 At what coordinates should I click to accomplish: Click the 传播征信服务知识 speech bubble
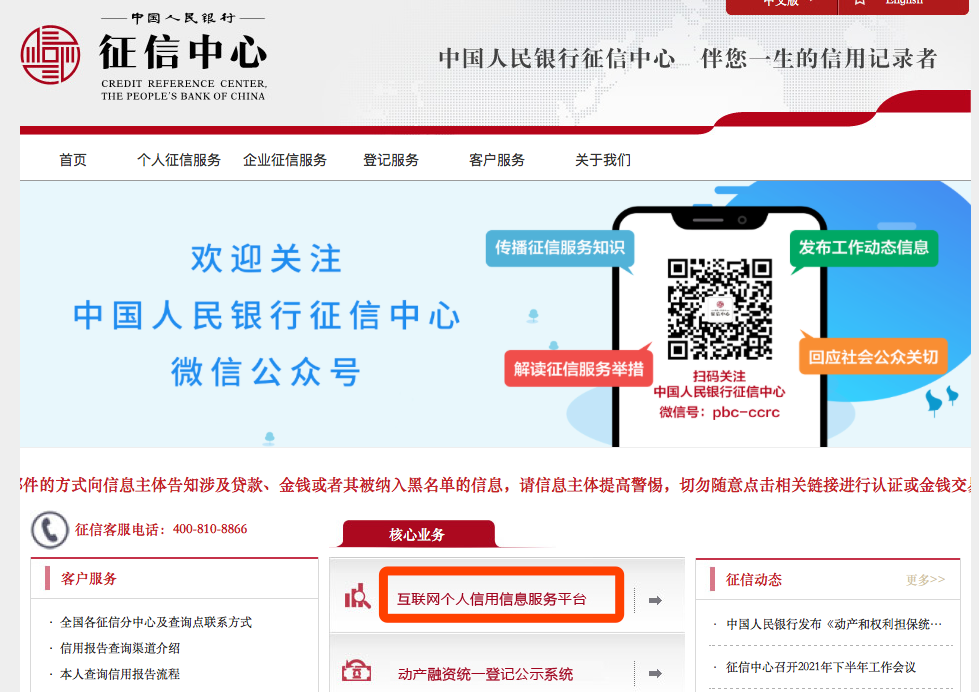[560, 249]
